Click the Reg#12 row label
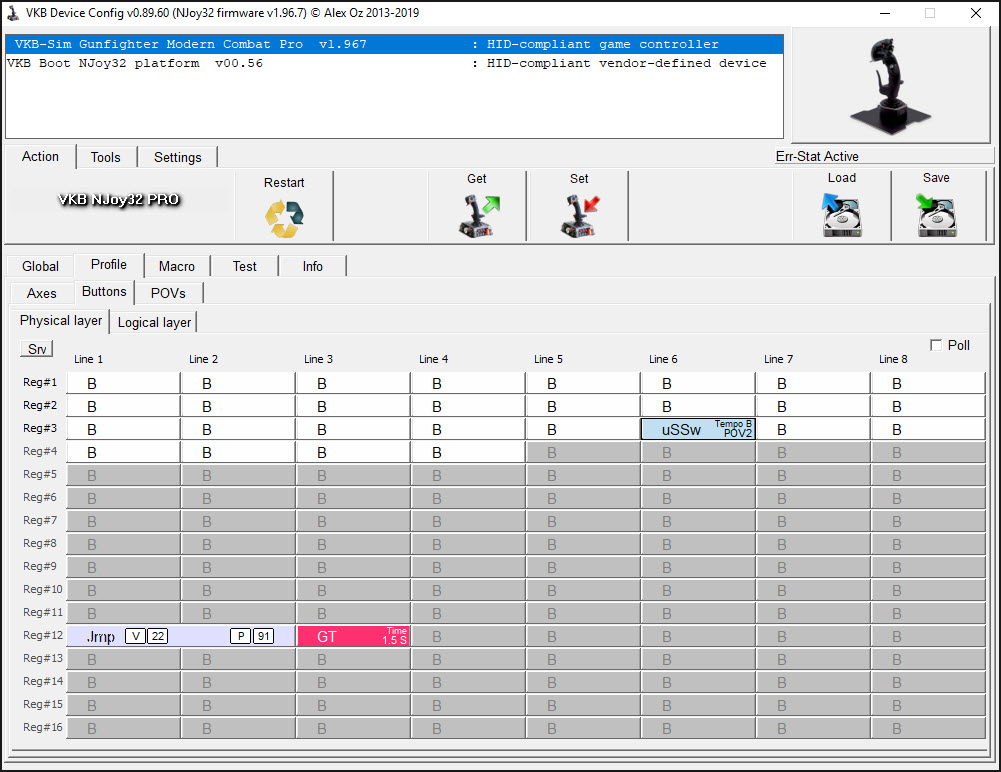Image resolution: width=1001 pixels, height=772 pixels. pos(43,635)
